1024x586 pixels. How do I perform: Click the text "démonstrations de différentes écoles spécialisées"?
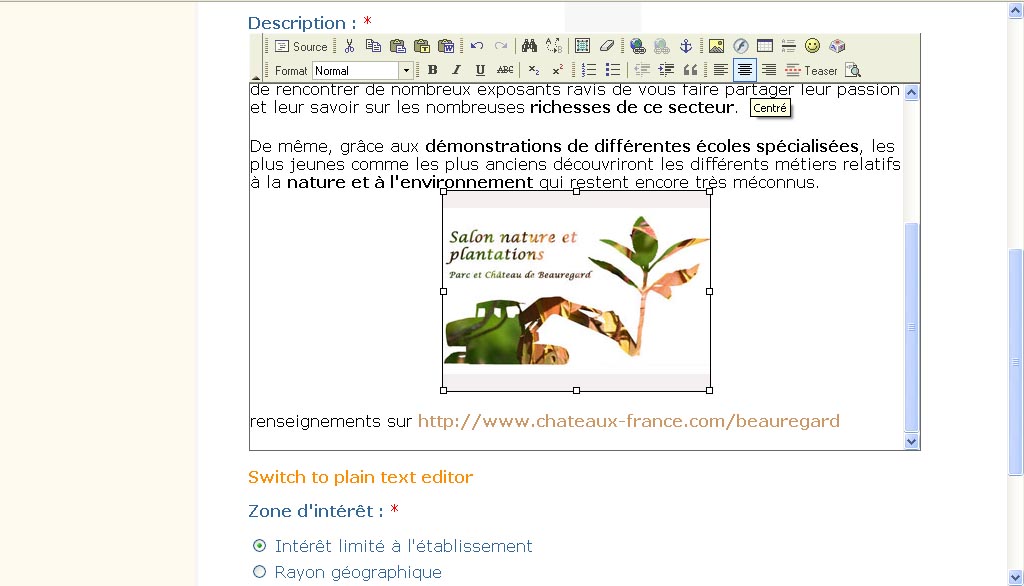coord(642,146)
